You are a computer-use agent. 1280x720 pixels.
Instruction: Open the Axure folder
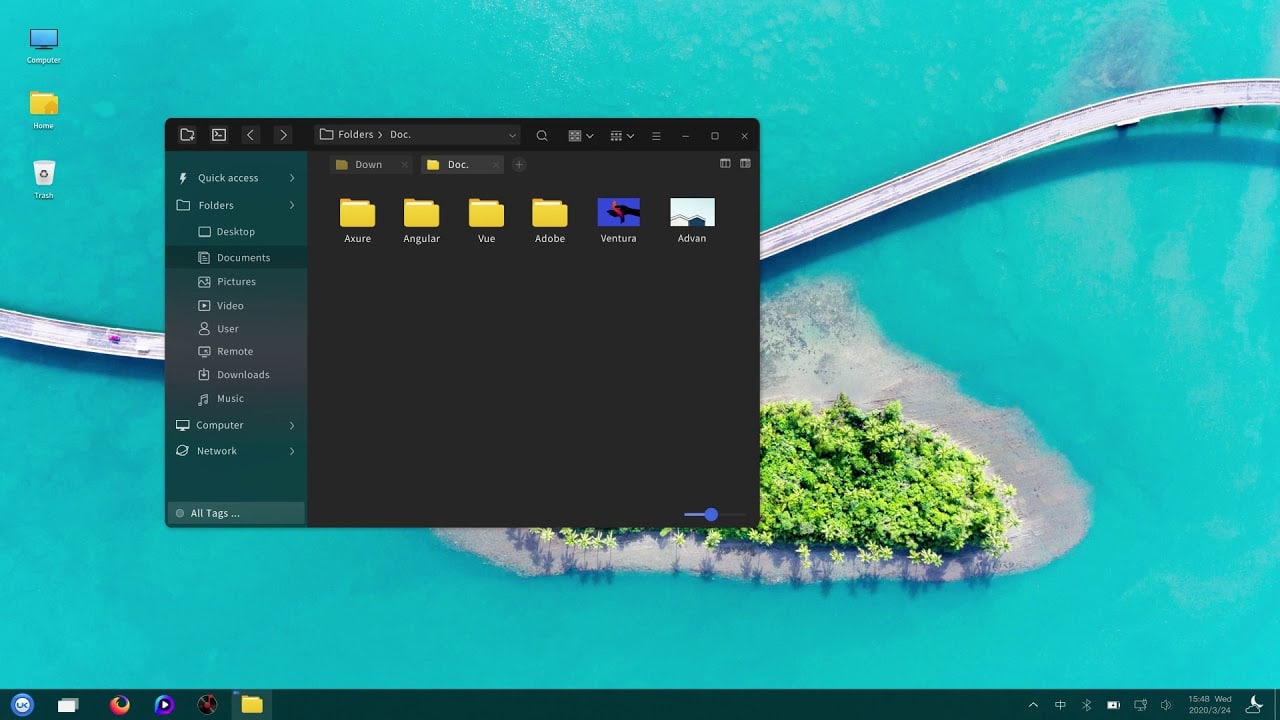(x=357, y=220)
